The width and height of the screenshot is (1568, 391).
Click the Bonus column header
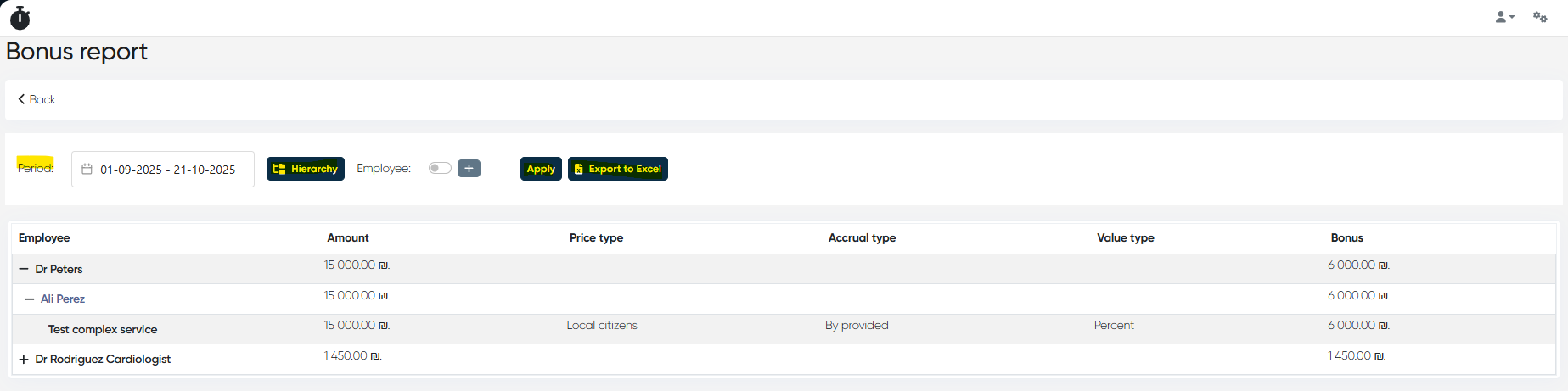pos(1346,238)
